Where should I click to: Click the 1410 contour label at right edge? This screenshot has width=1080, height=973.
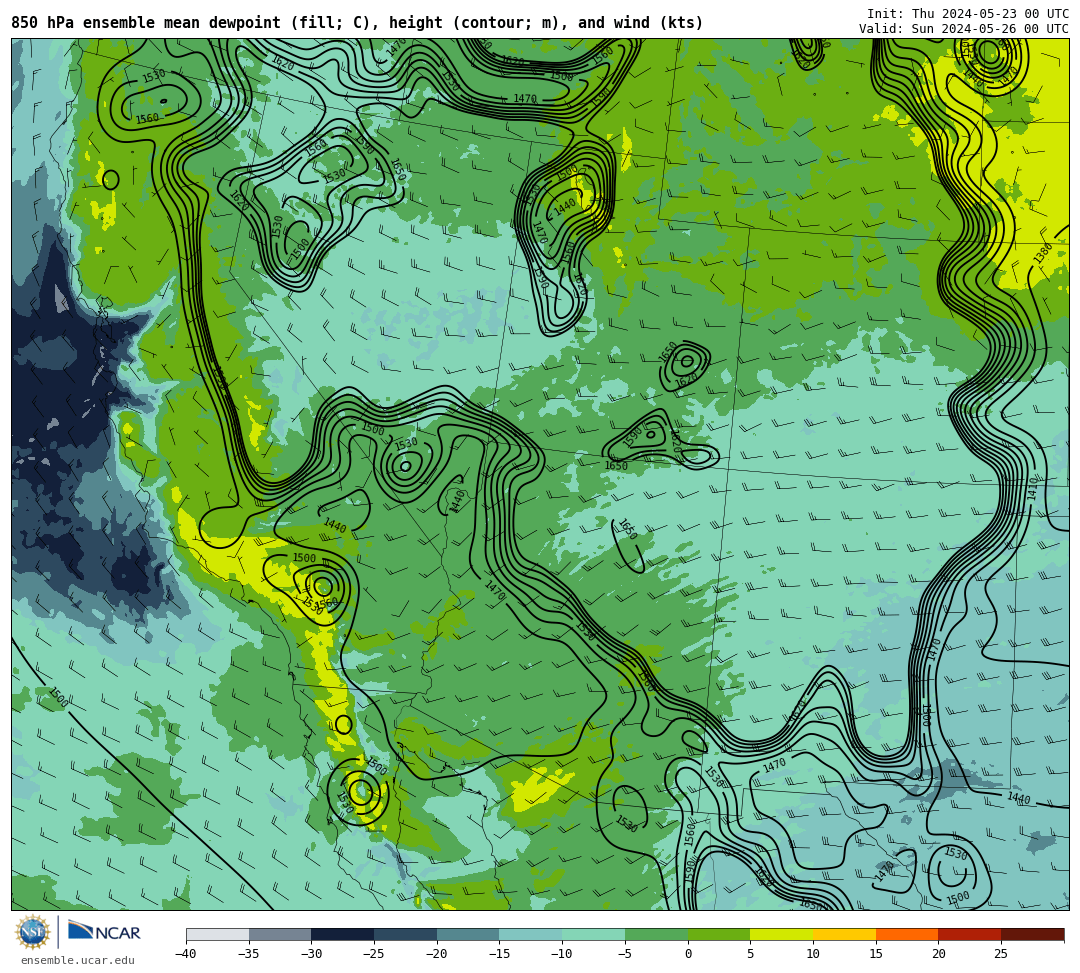point(1032,488)
